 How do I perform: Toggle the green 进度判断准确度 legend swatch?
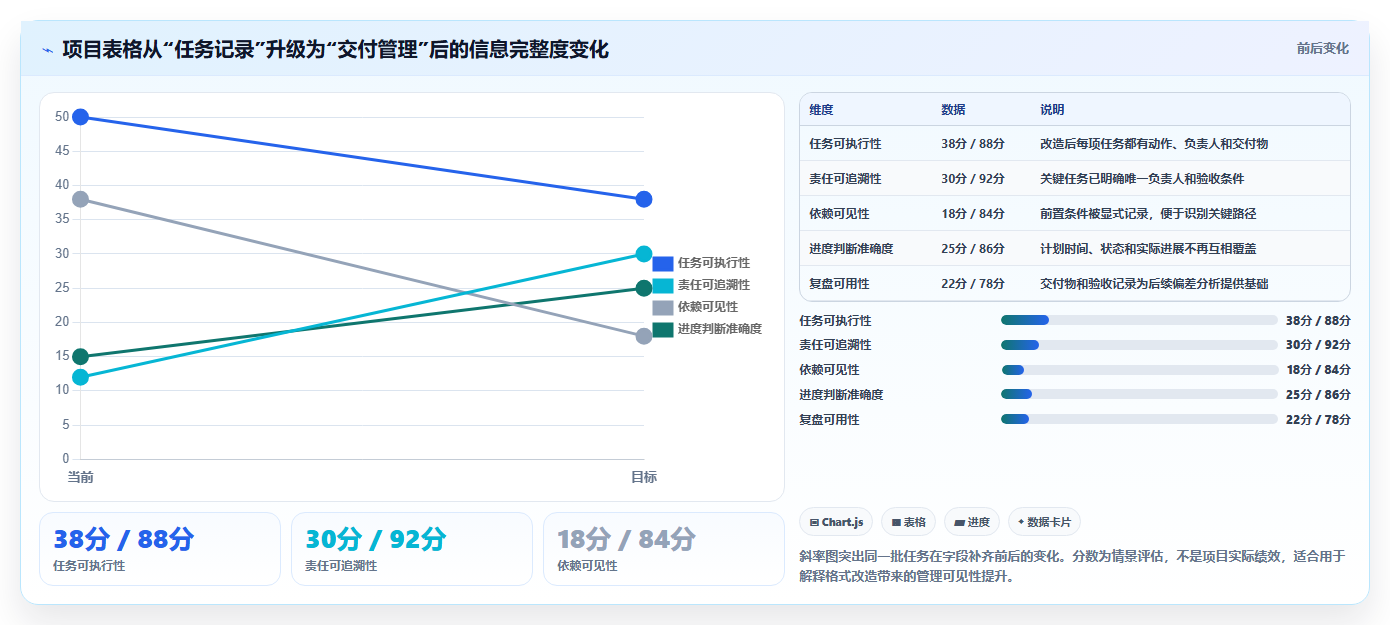coord(663,329)
